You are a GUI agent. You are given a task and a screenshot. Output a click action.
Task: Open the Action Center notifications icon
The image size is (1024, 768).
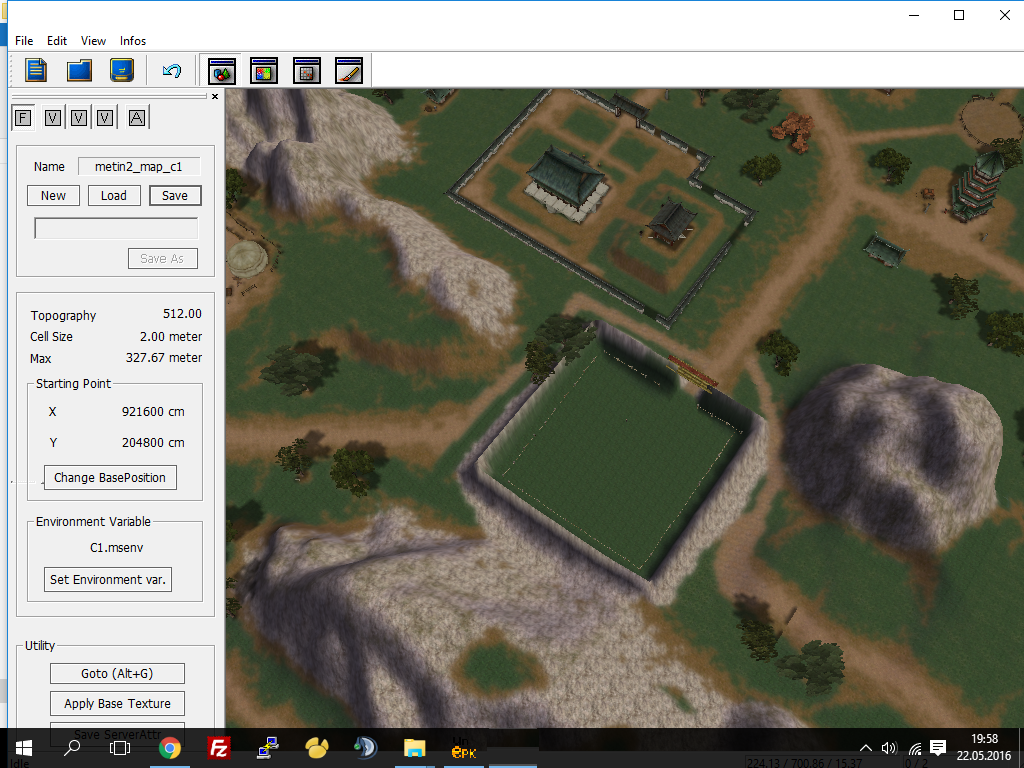(x=938, y=748)
